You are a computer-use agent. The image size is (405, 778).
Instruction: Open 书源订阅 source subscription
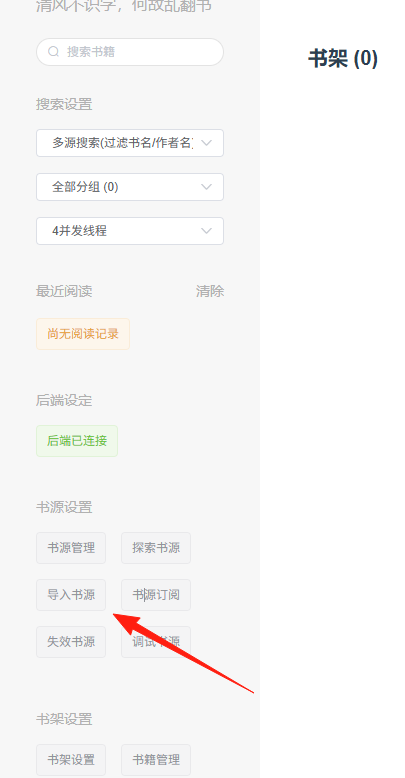point(156,595)
